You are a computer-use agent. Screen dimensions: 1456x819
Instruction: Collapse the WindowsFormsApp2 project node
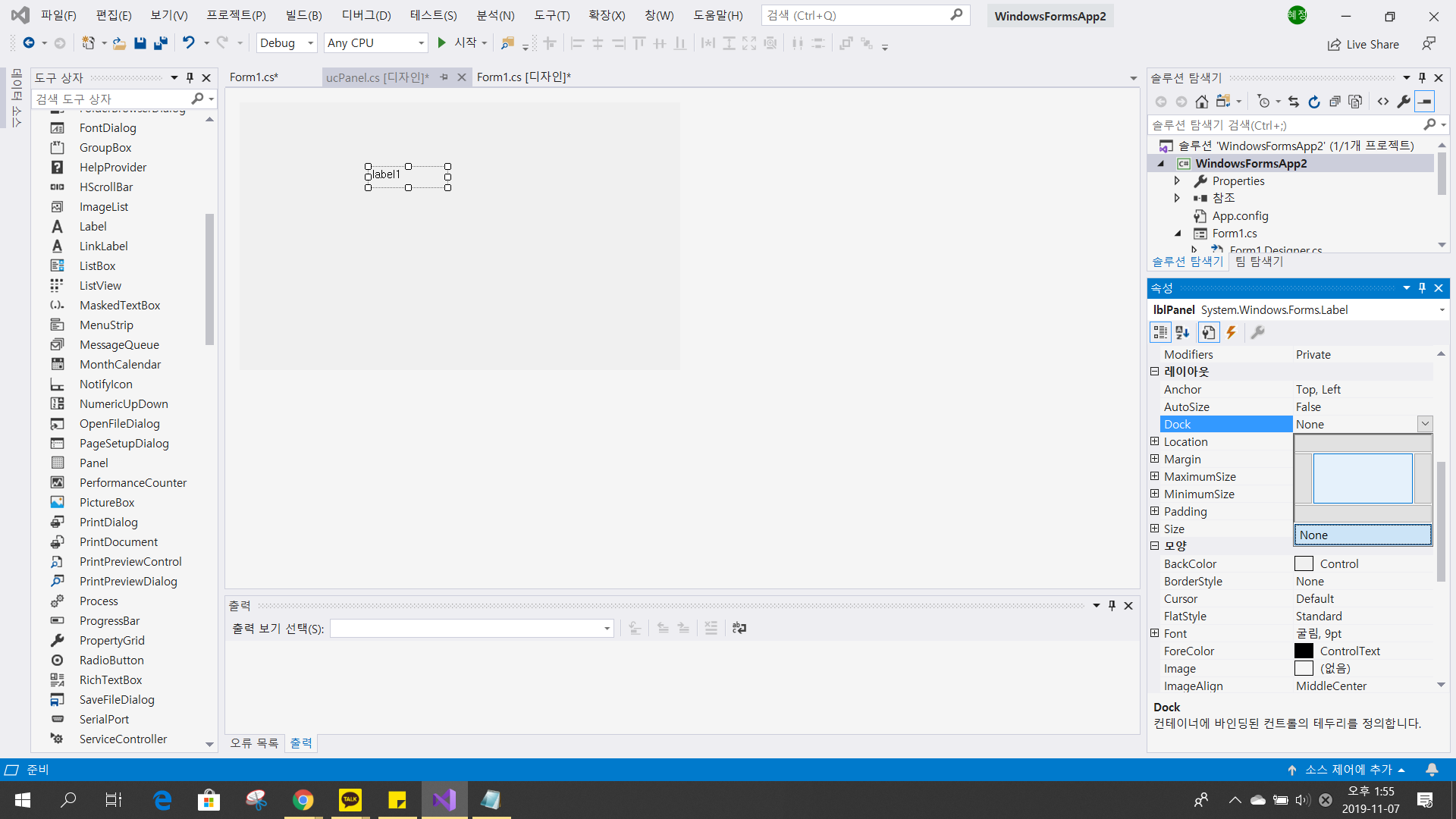(1160, 163)
